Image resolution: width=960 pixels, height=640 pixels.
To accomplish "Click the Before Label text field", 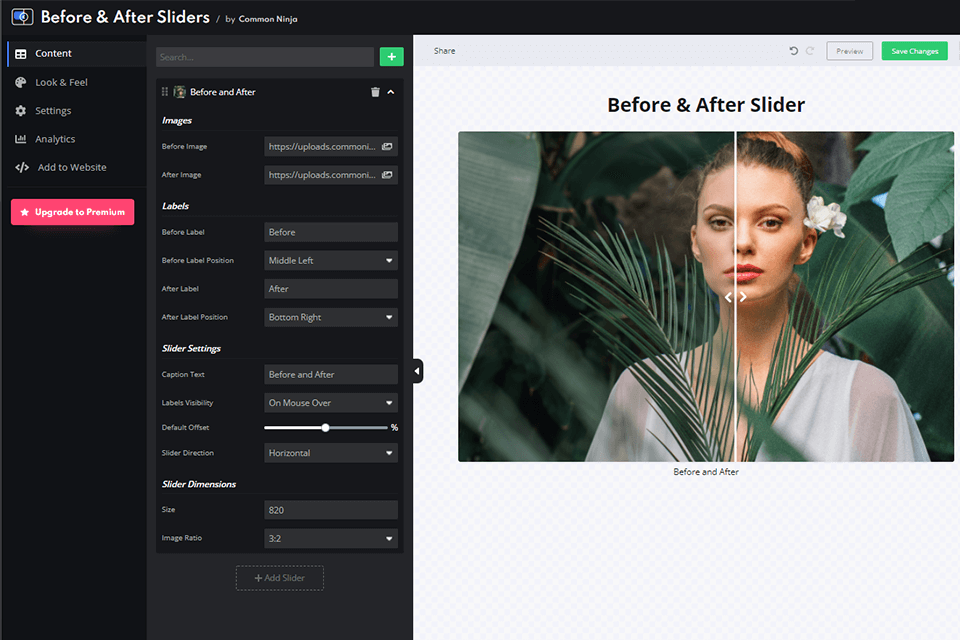I will [331, 232].
